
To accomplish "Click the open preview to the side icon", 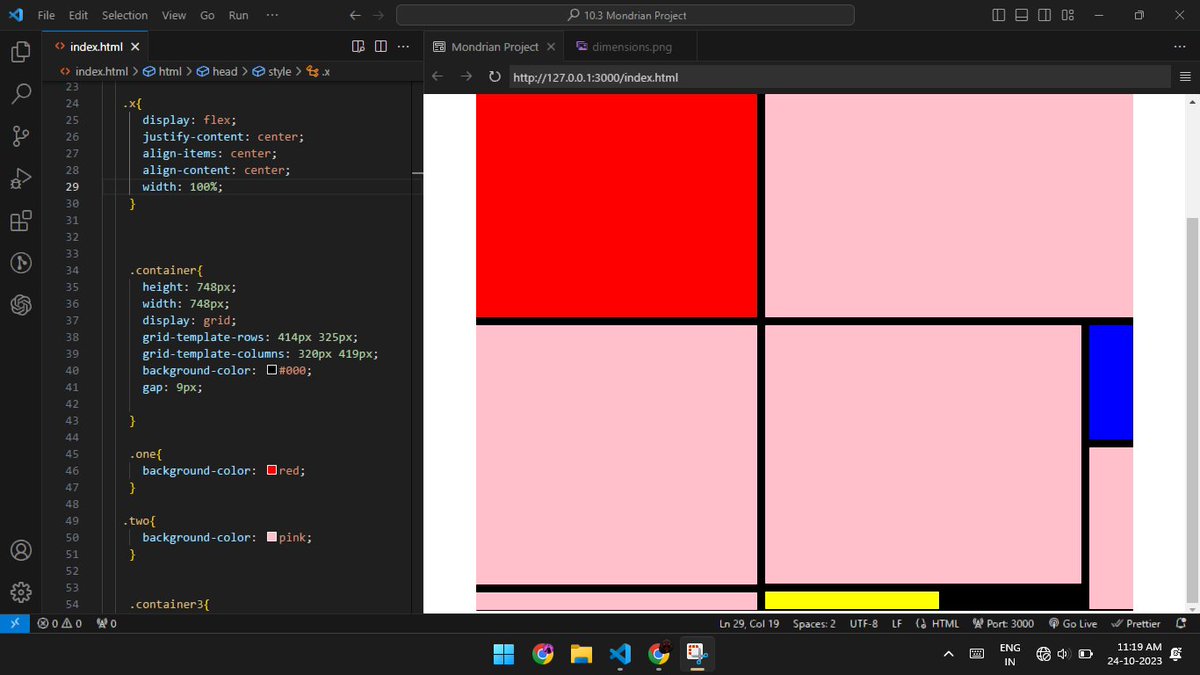I will pyautogui.click(x=359, y=47).
